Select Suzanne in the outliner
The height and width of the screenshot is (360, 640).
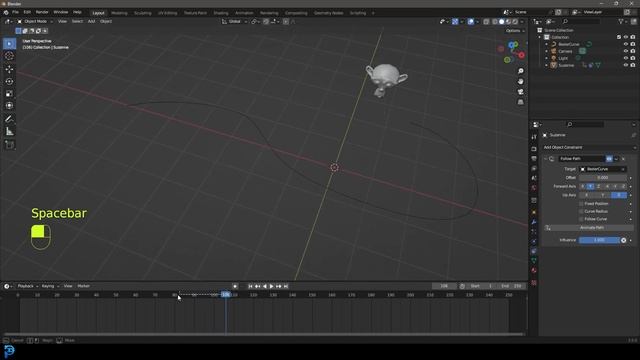tap(566, 65)
